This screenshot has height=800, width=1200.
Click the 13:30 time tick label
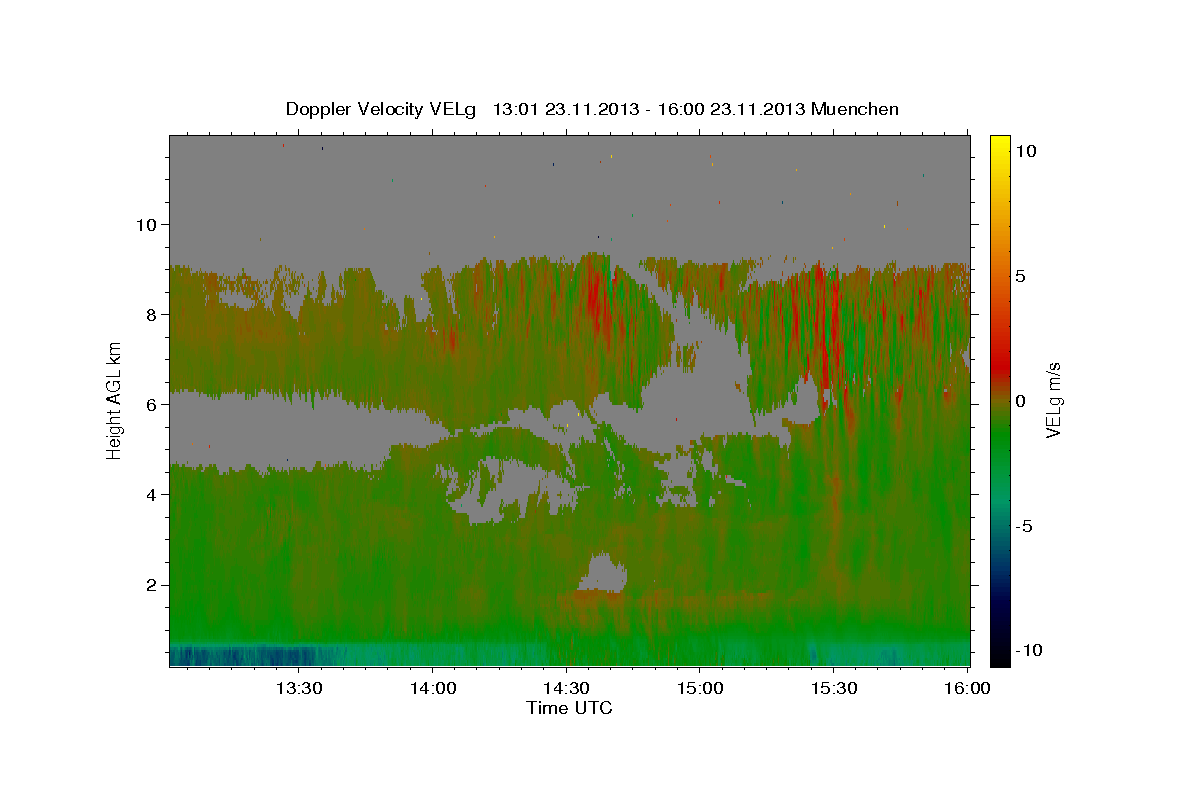[299, 688]
